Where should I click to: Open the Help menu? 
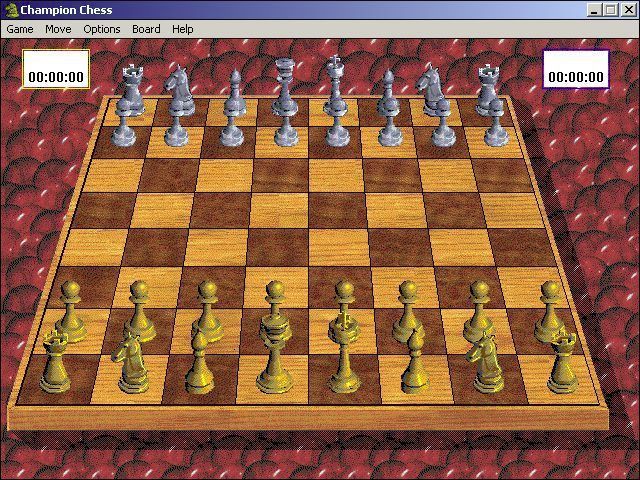182,29
